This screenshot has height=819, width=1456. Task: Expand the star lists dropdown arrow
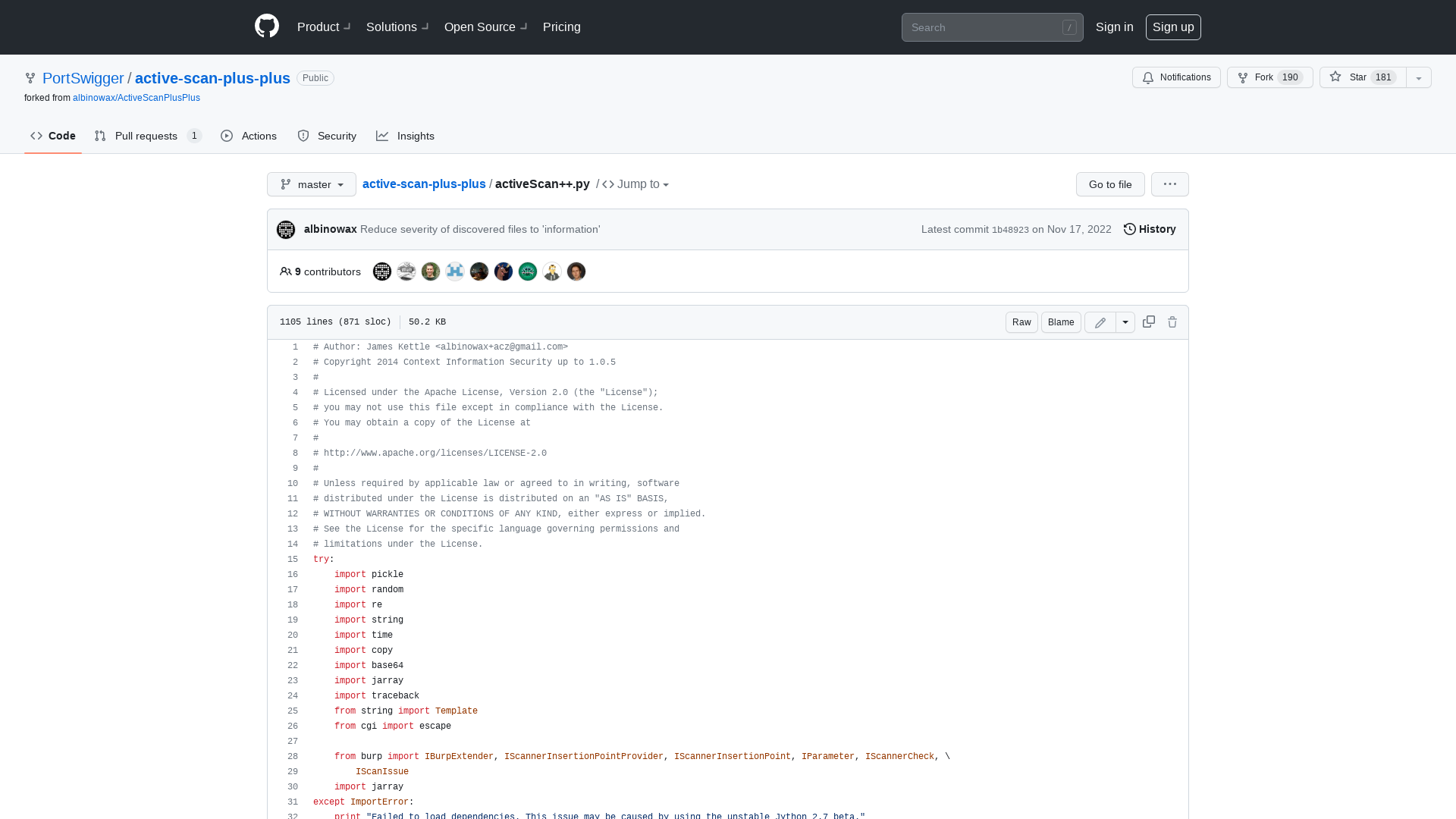tap(1419, 77)
